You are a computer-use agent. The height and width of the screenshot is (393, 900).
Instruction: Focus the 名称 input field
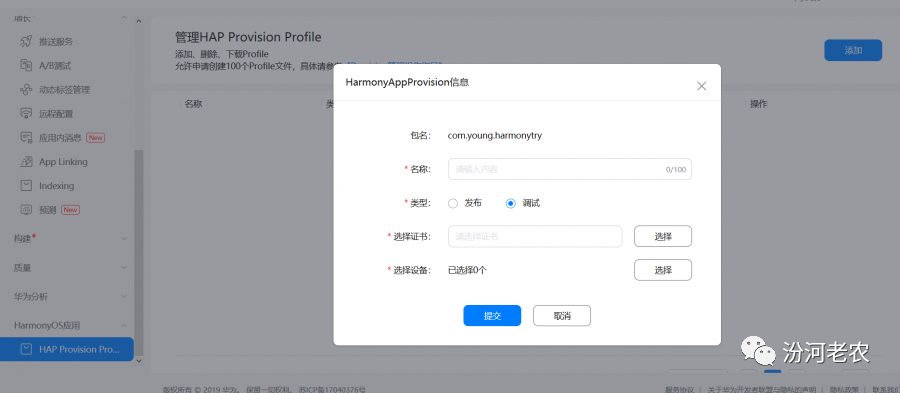[x=570, y=169]
